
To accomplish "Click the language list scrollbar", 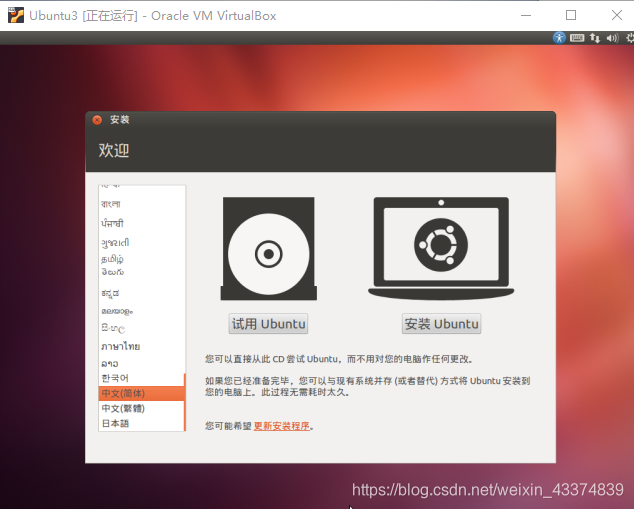I will click(x=185, y=402).
